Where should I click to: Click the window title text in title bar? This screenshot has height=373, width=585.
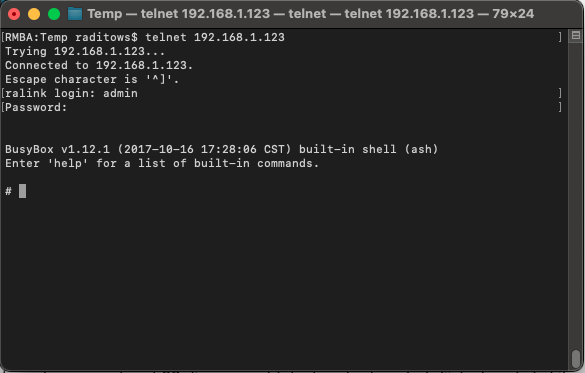310,14
